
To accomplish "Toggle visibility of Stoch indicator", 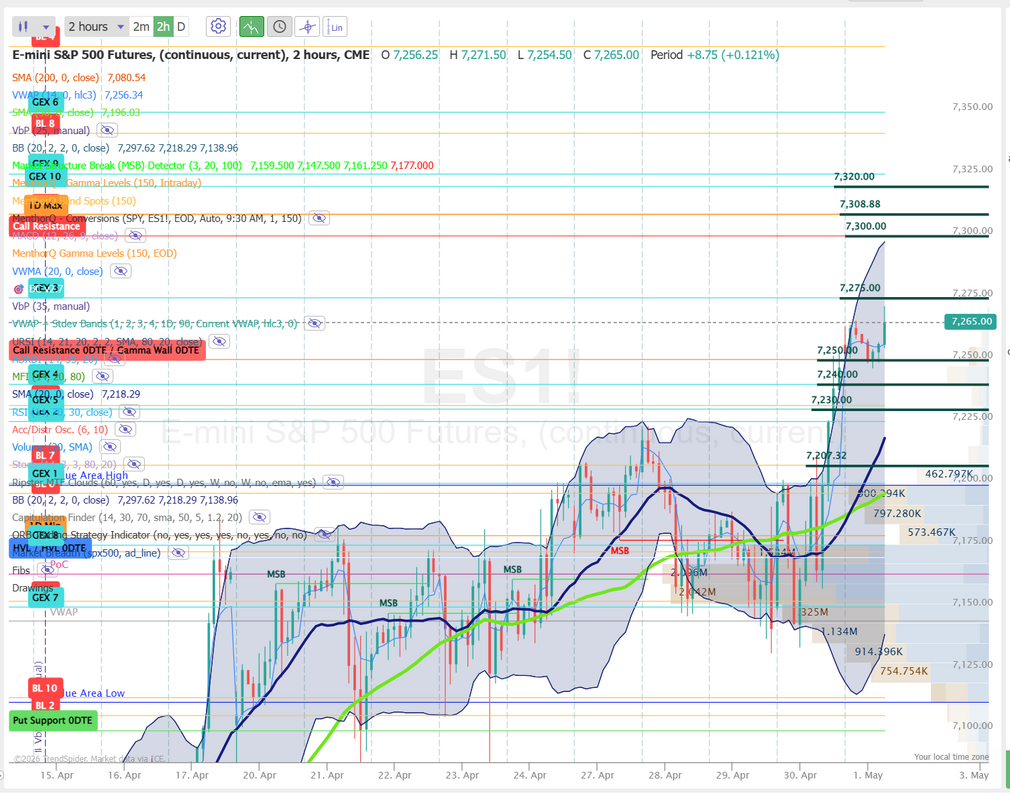I will (133, 464).
